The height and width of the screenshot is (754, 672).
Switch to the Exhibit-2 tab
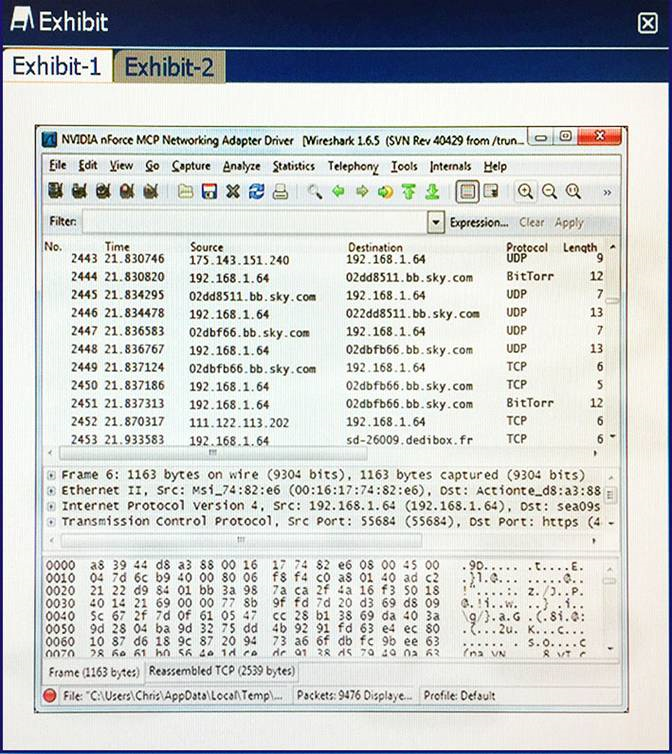(x=169, y=66)
